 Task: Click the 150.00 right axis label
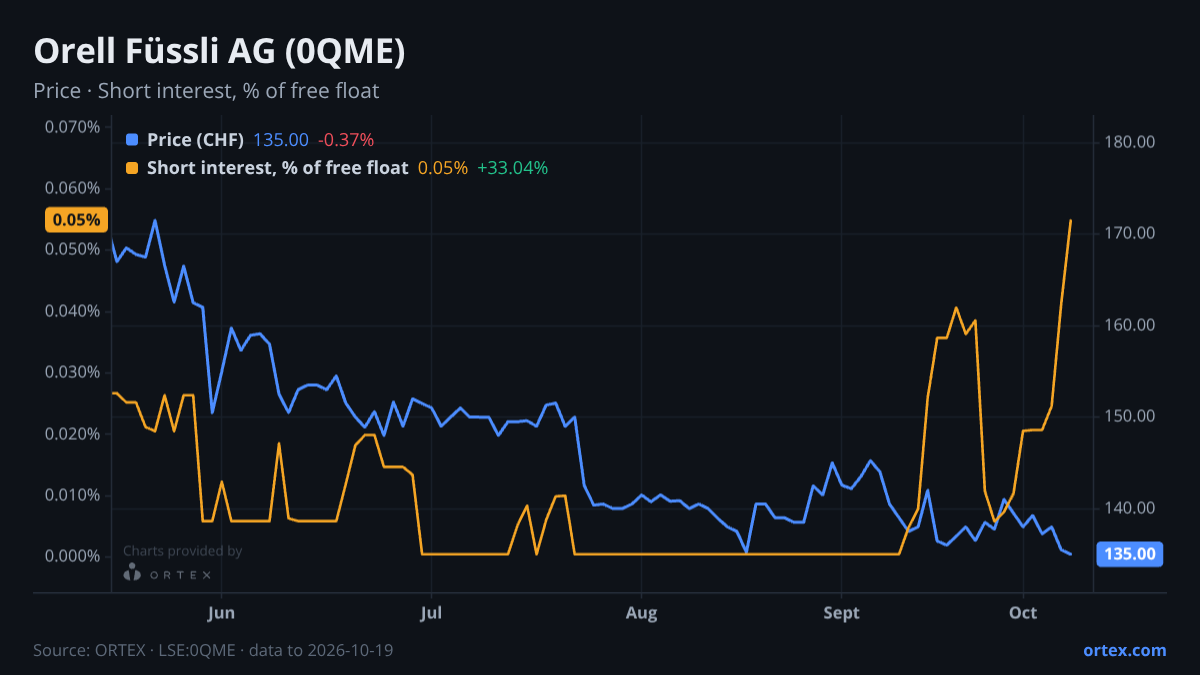click(1130, 416)
